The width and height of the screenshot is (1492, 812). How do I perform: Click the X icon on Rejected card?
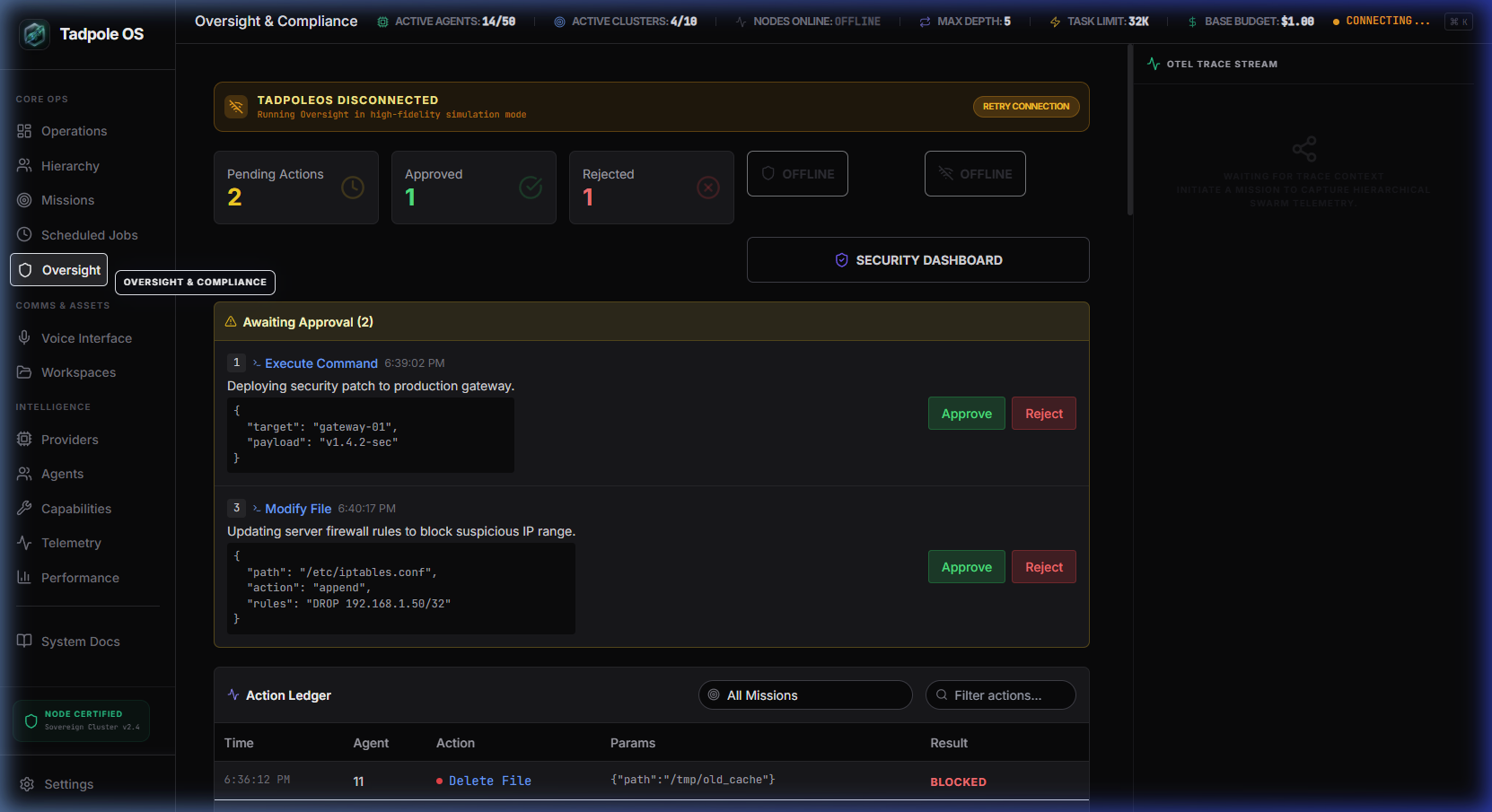(708, 188)
